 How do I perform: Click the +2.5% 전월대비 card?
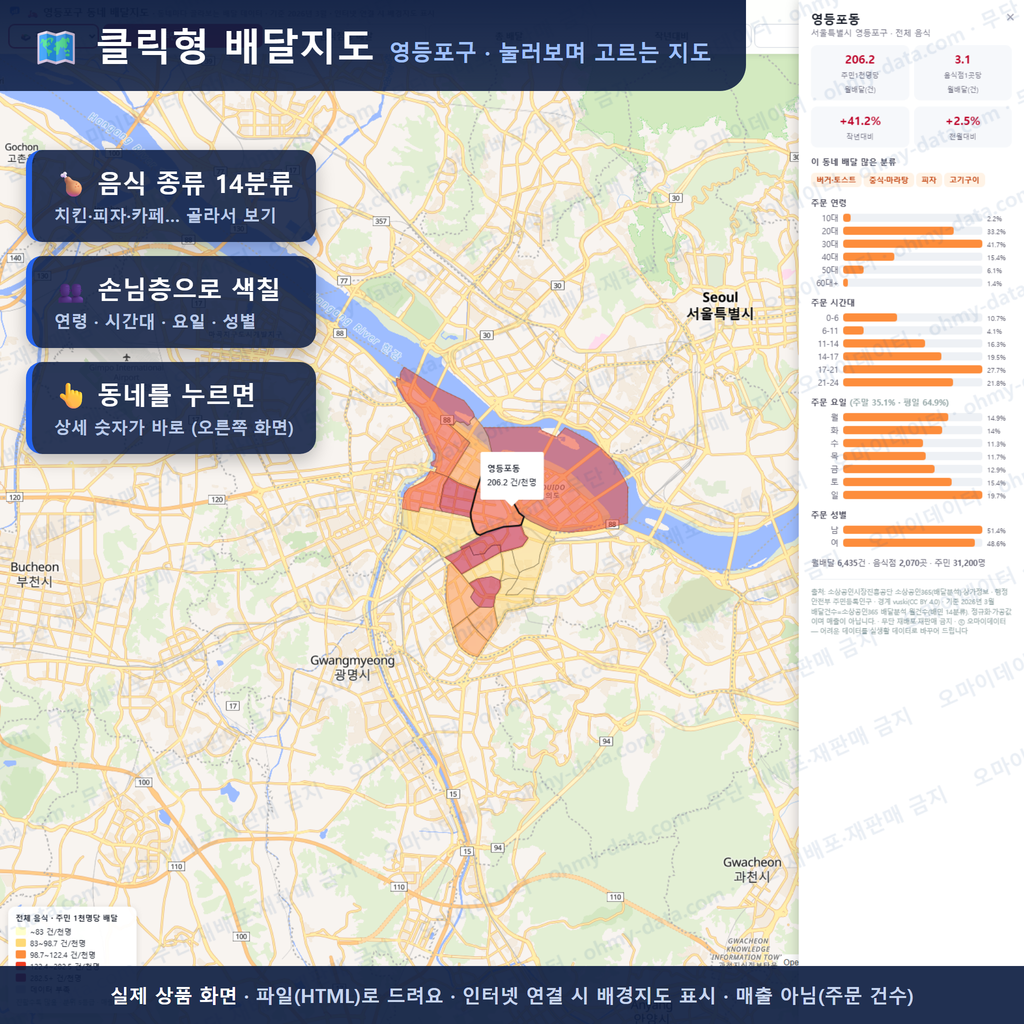coord(962,127)
